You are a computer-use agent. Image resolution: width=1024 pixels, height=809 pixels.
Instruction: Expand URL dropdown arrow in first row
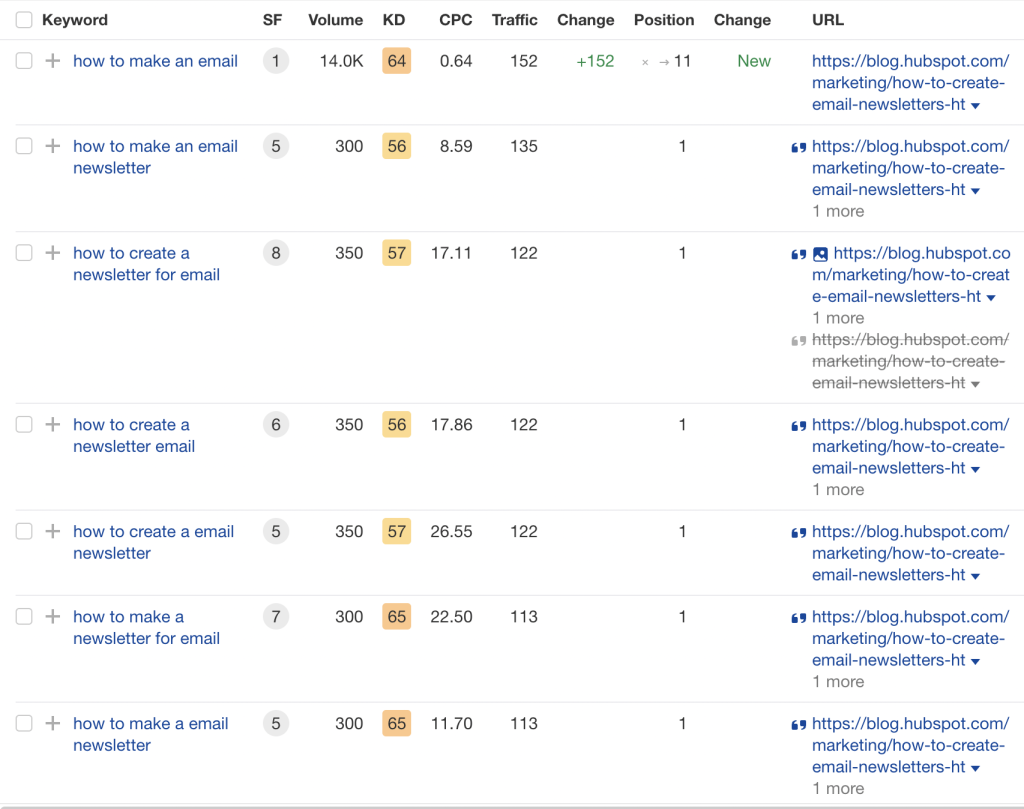pos(975,106)
